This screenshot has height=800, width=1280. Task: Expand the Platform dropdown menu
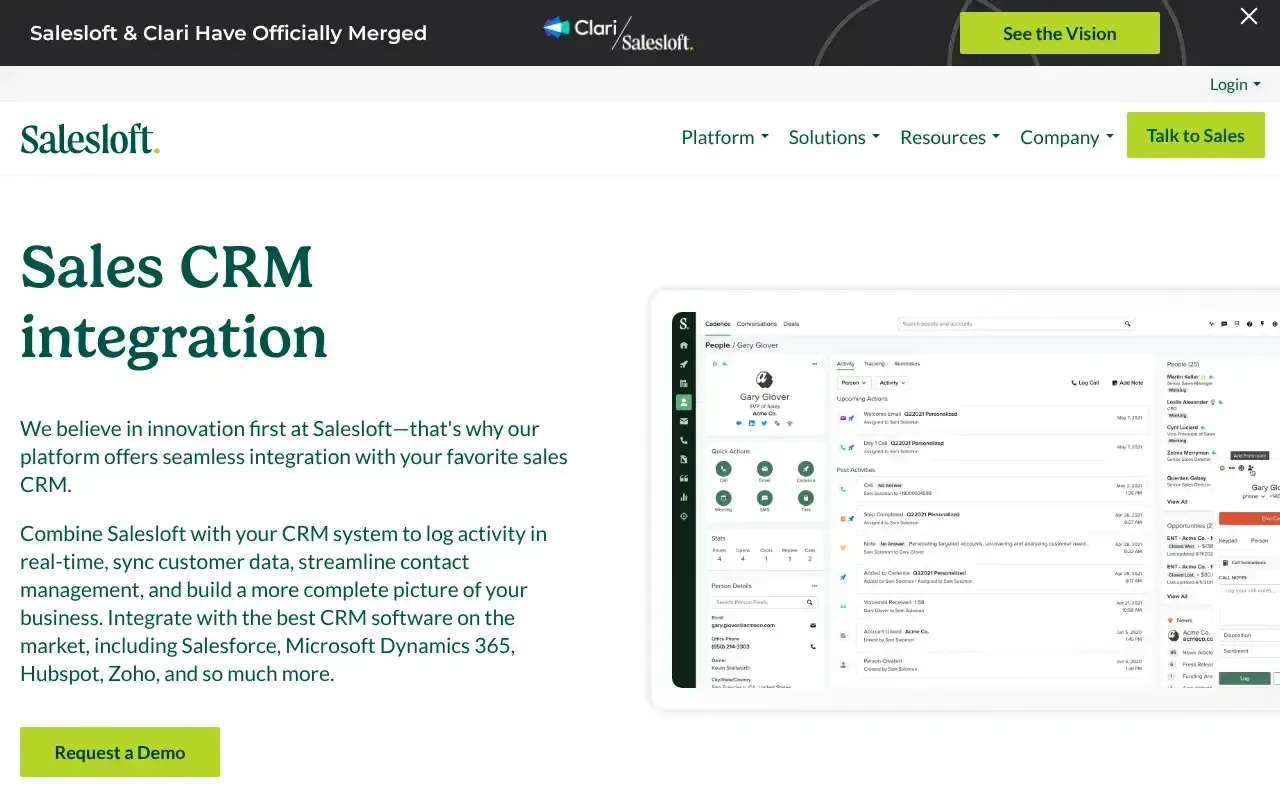[725, 137]
